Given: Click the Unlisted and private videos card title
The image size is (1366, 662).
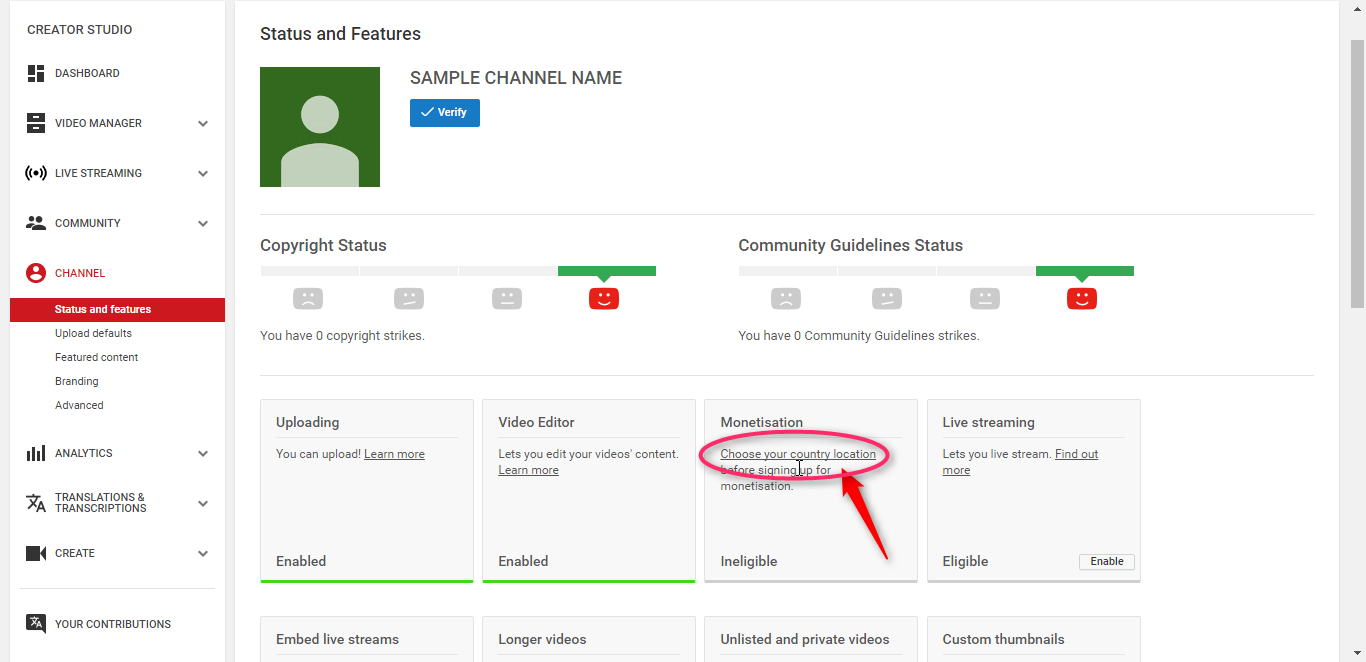Looking at the screenshot, I should point(805,639).
